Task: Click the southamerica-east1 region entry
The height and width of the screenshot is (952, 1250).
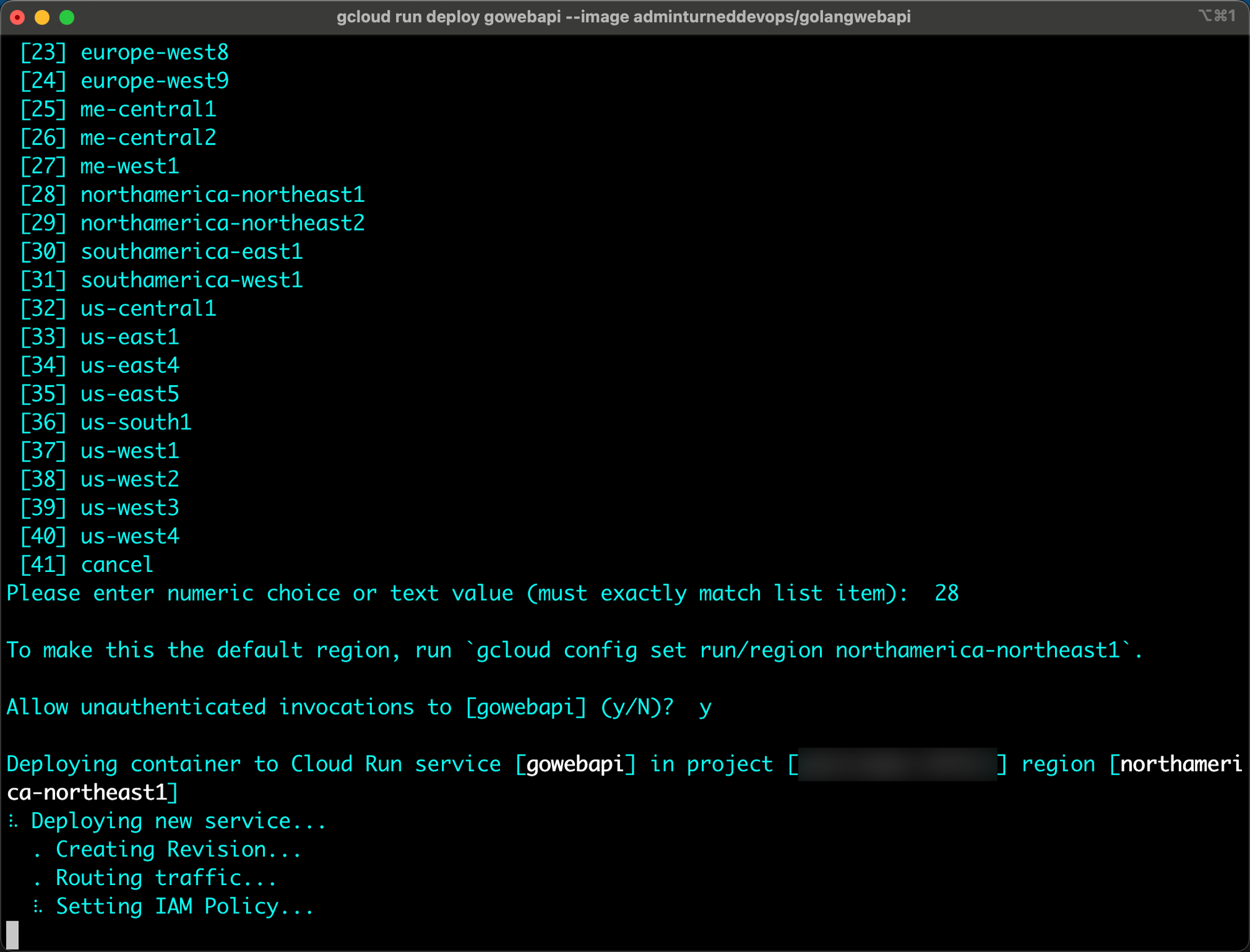Action: coord(191,252)
